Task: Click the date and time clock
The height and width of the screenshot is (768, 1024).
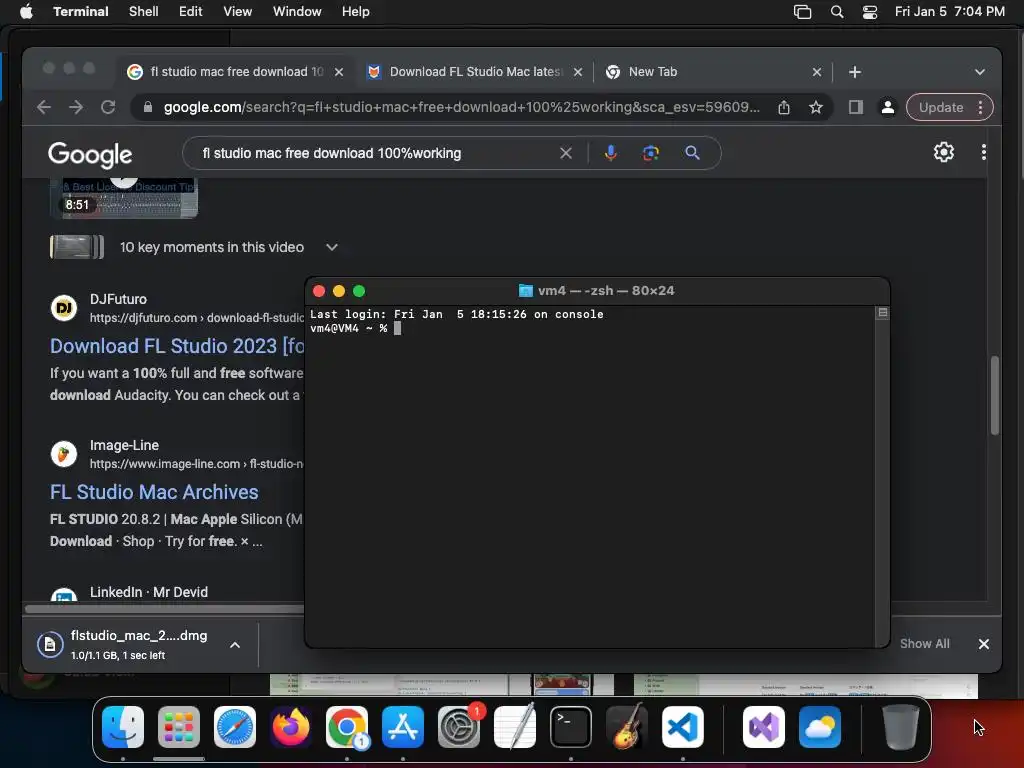Action: [950, 12]
